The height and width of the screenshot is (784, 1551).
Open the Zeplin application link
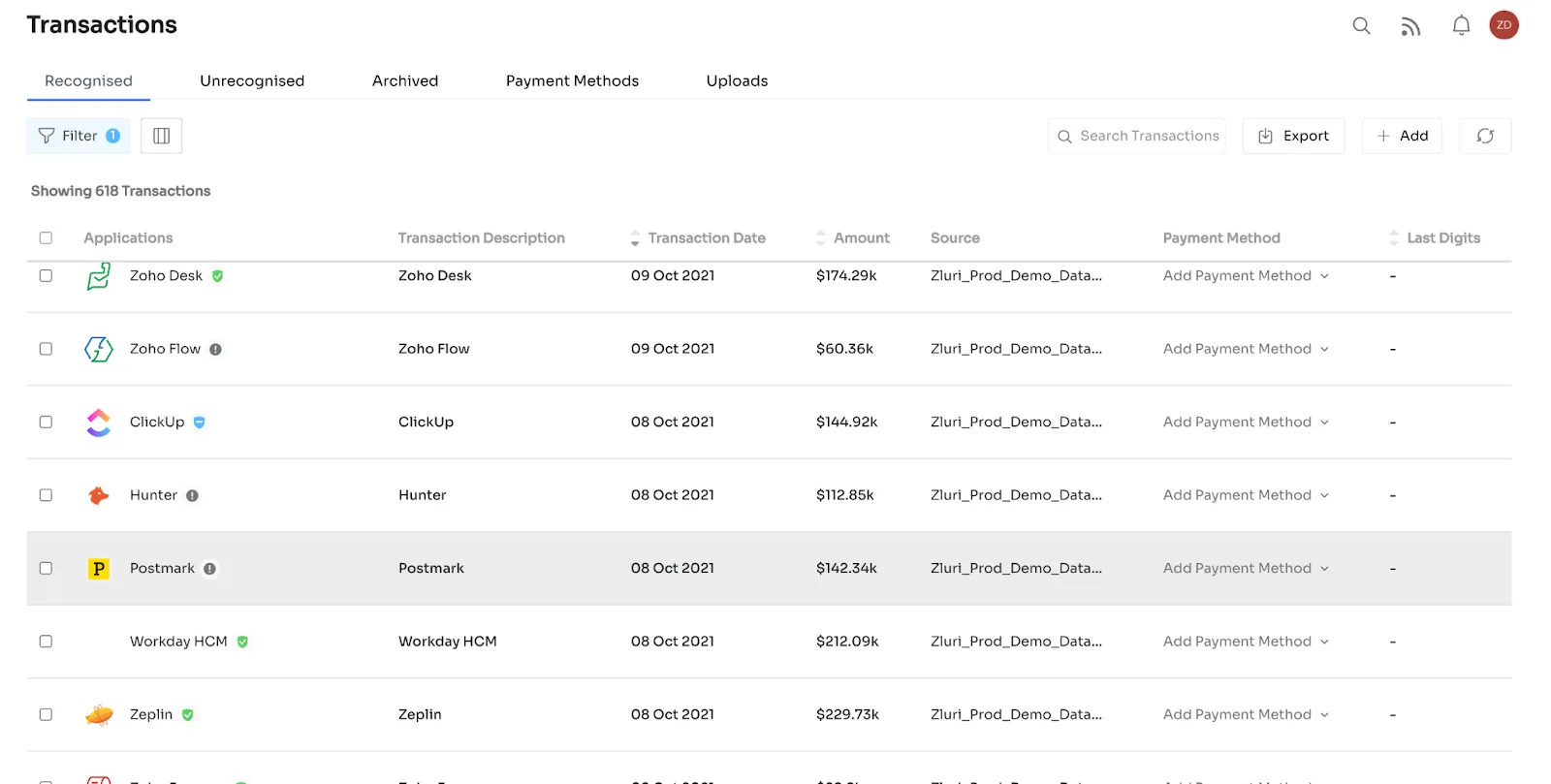pos(151,715)
